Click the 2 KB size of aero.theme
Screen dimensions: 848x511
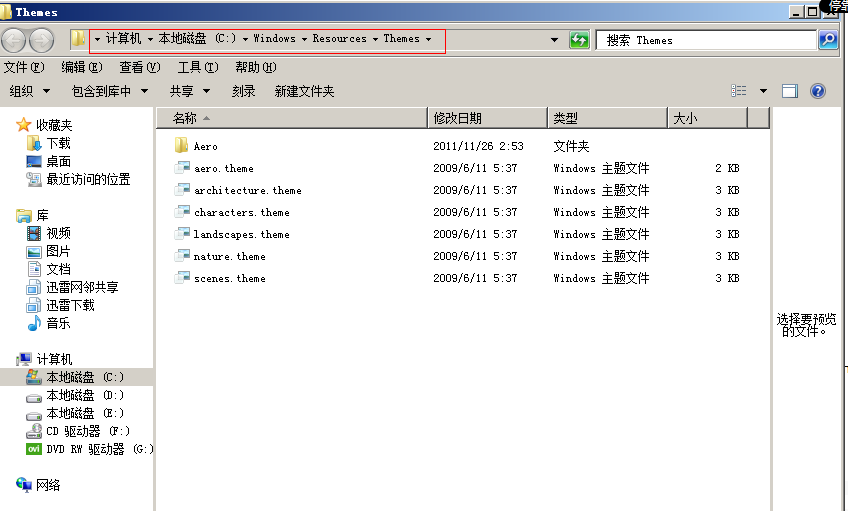point(727,168)
